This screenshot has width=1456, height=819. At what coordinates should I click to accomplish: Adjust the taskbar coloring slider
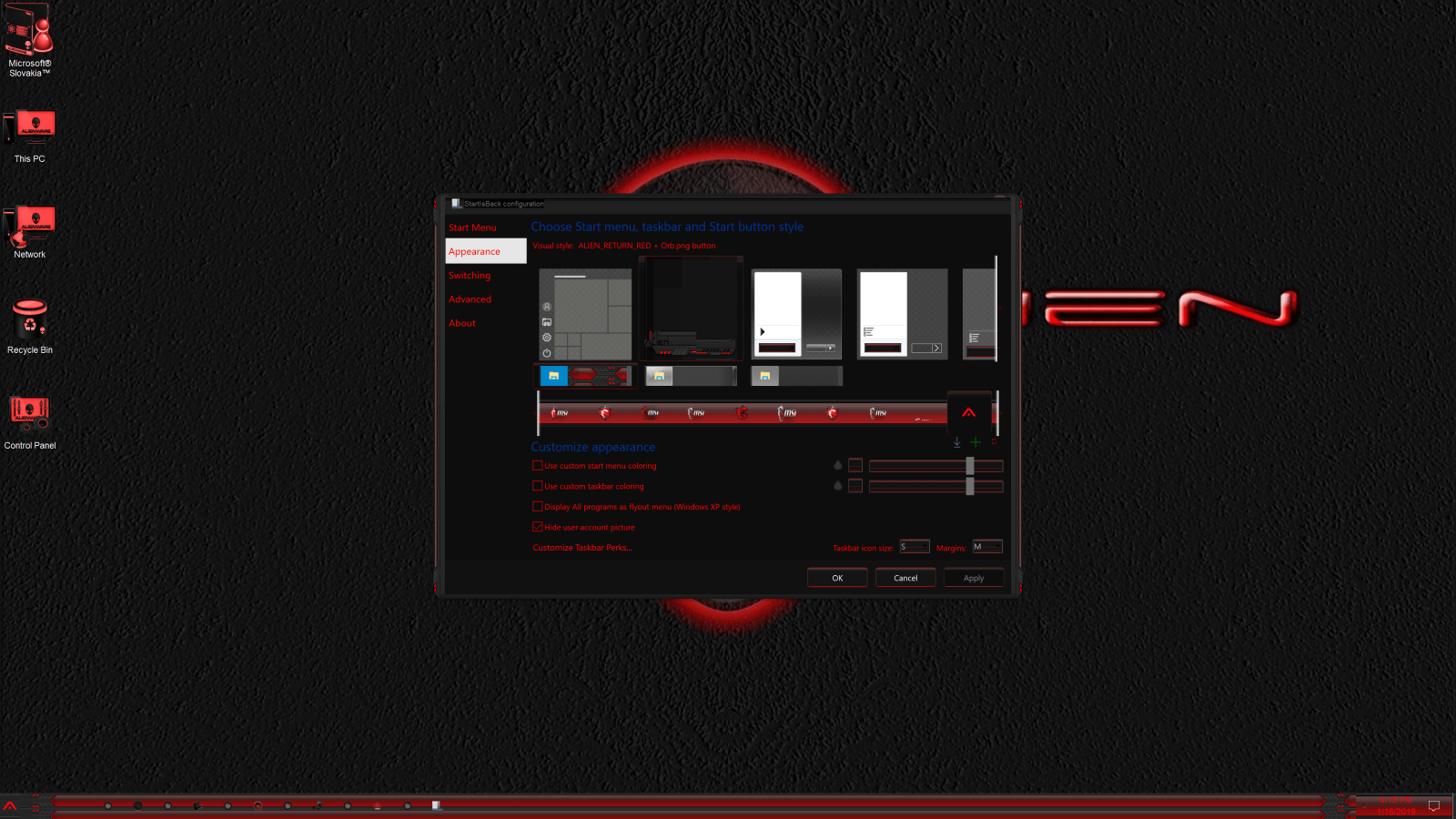pyautogui.click(x=971, y=486)
